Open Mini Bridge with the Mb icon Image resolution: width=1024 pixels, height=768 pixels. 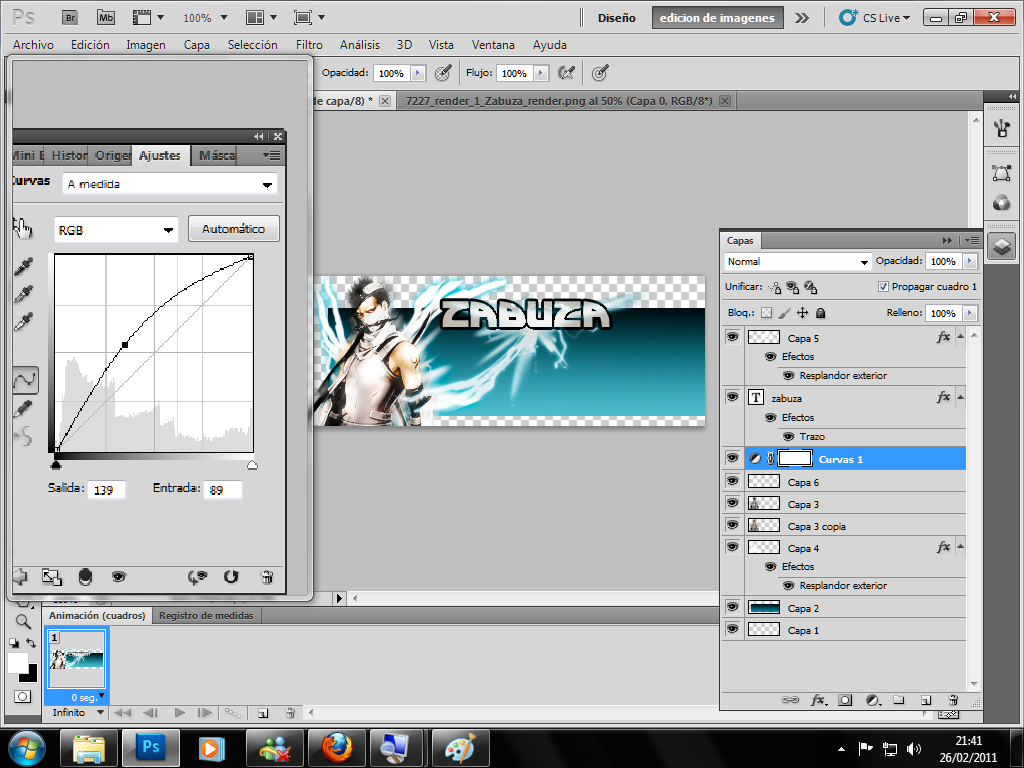coord(105,18)
